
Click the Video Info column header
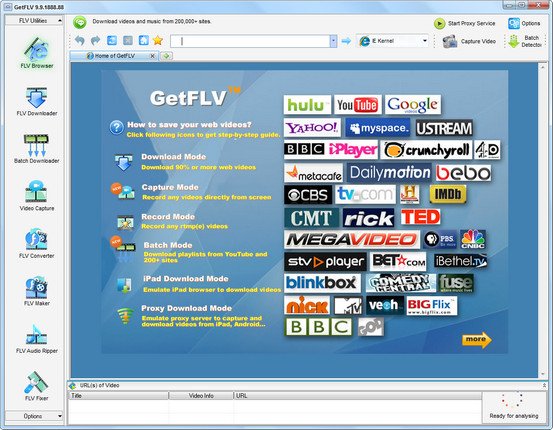click(x=201, y=396)
